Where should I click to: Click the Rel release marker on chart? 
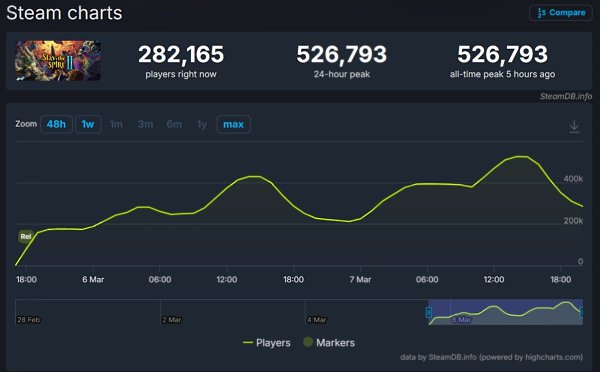(x=26, y=237)
